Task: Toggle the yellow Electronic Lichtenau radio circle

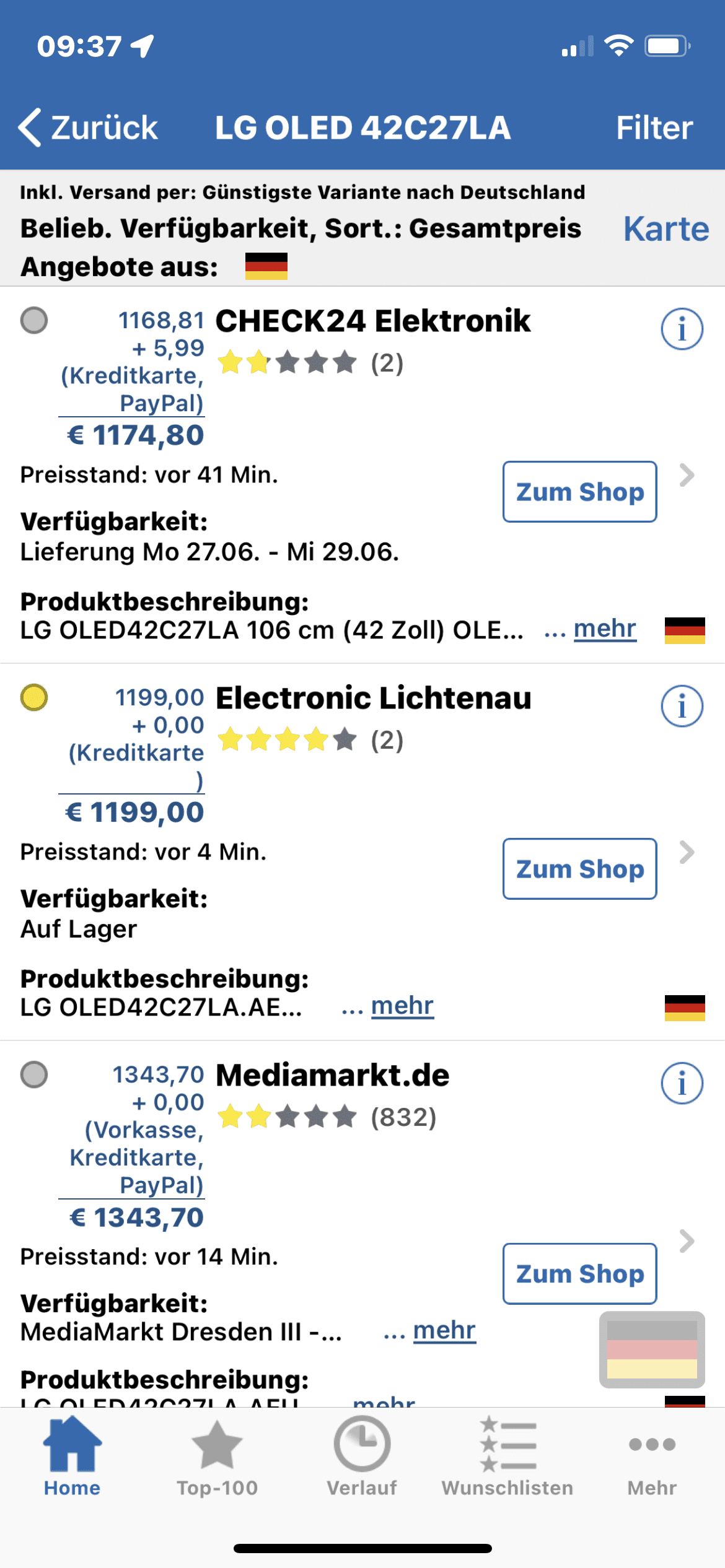Action: [34, 697]
